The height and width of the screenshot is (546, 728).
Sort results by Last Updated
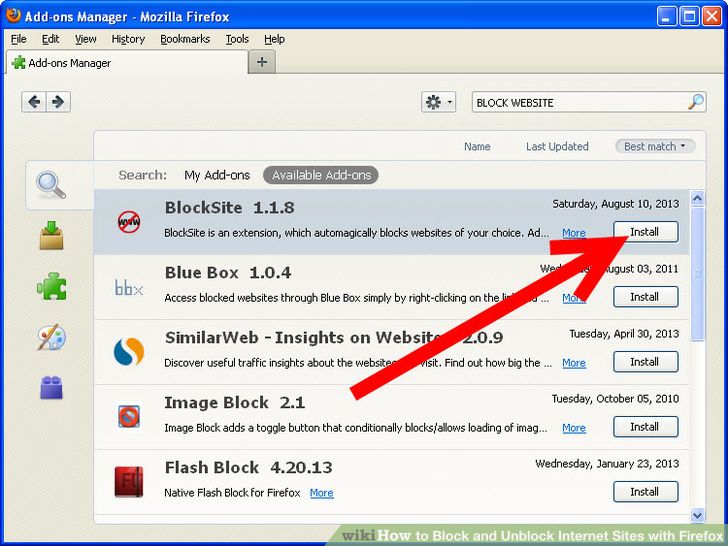click(557, 146)
